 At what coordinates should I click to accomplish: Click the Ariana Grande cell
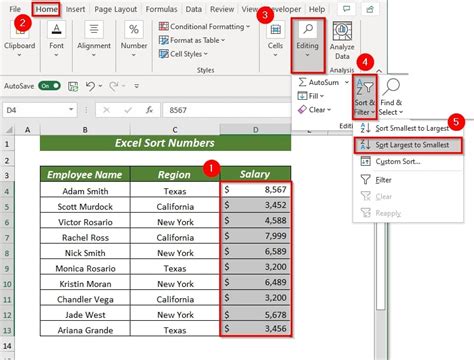tap(85, 330)
